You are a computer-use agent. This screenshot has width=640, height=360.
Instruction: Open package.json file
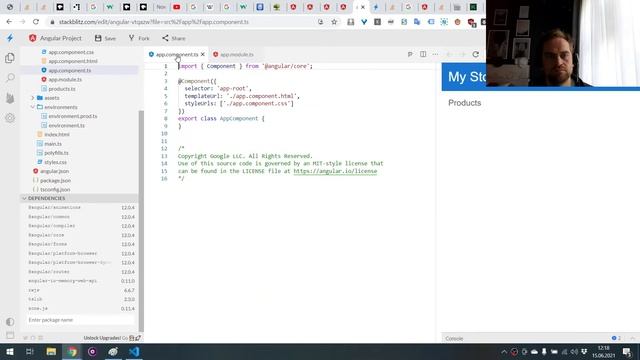point(56,180)
